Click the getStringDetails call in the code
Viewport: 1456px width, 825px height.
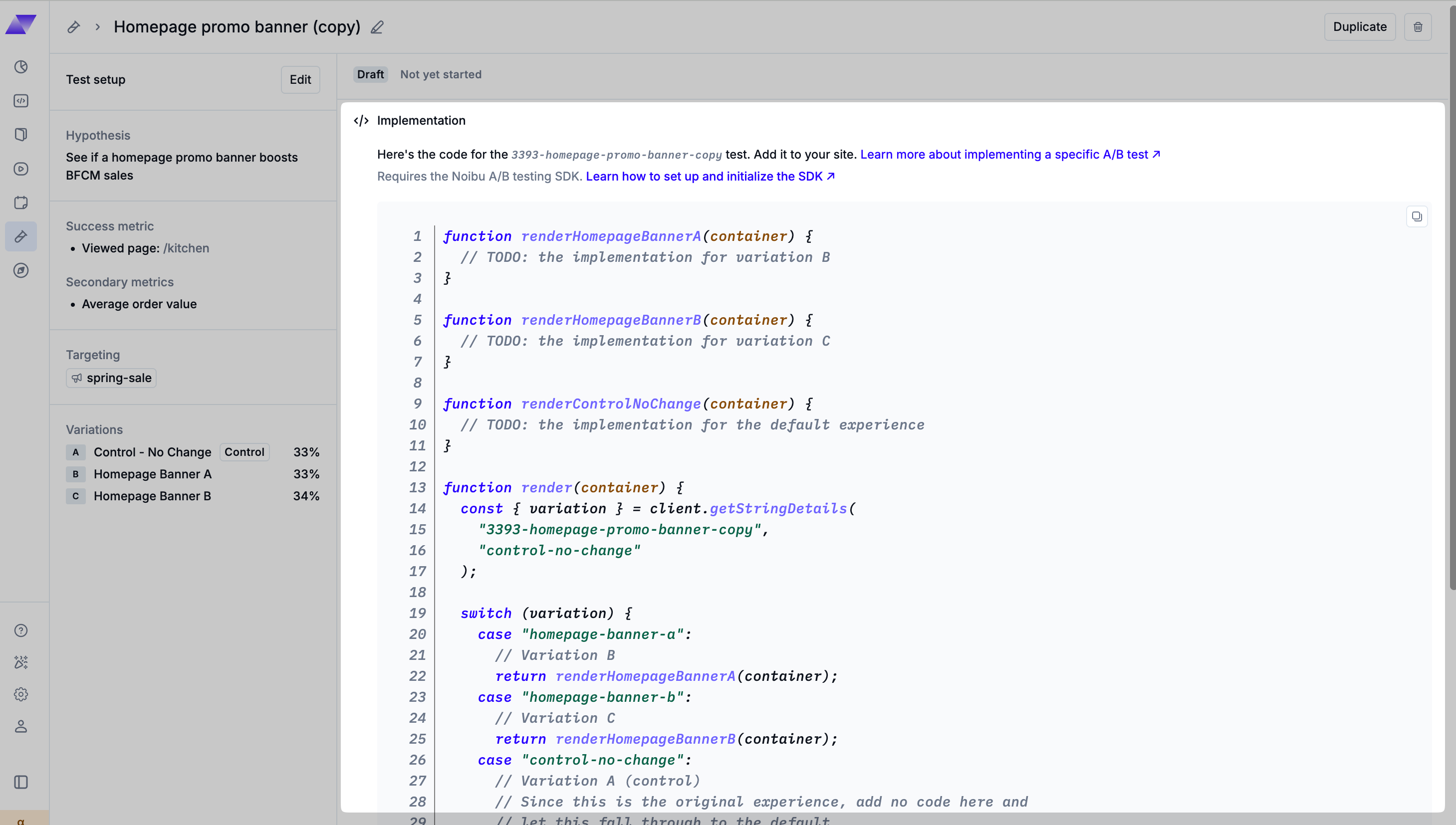pos(779,509)
